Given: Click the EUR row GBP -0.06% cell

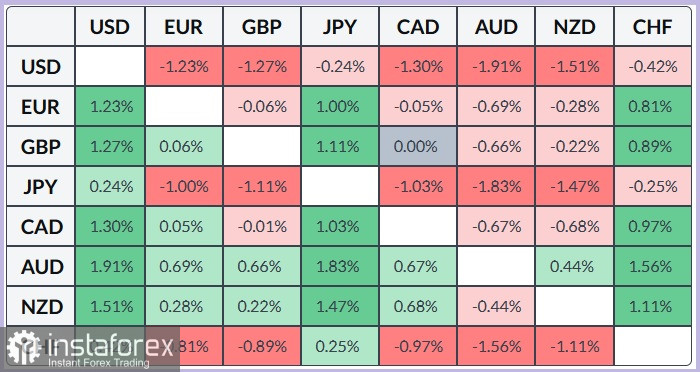Looking at the screenshot, I should pyautogui.click(x=262, y=106).
